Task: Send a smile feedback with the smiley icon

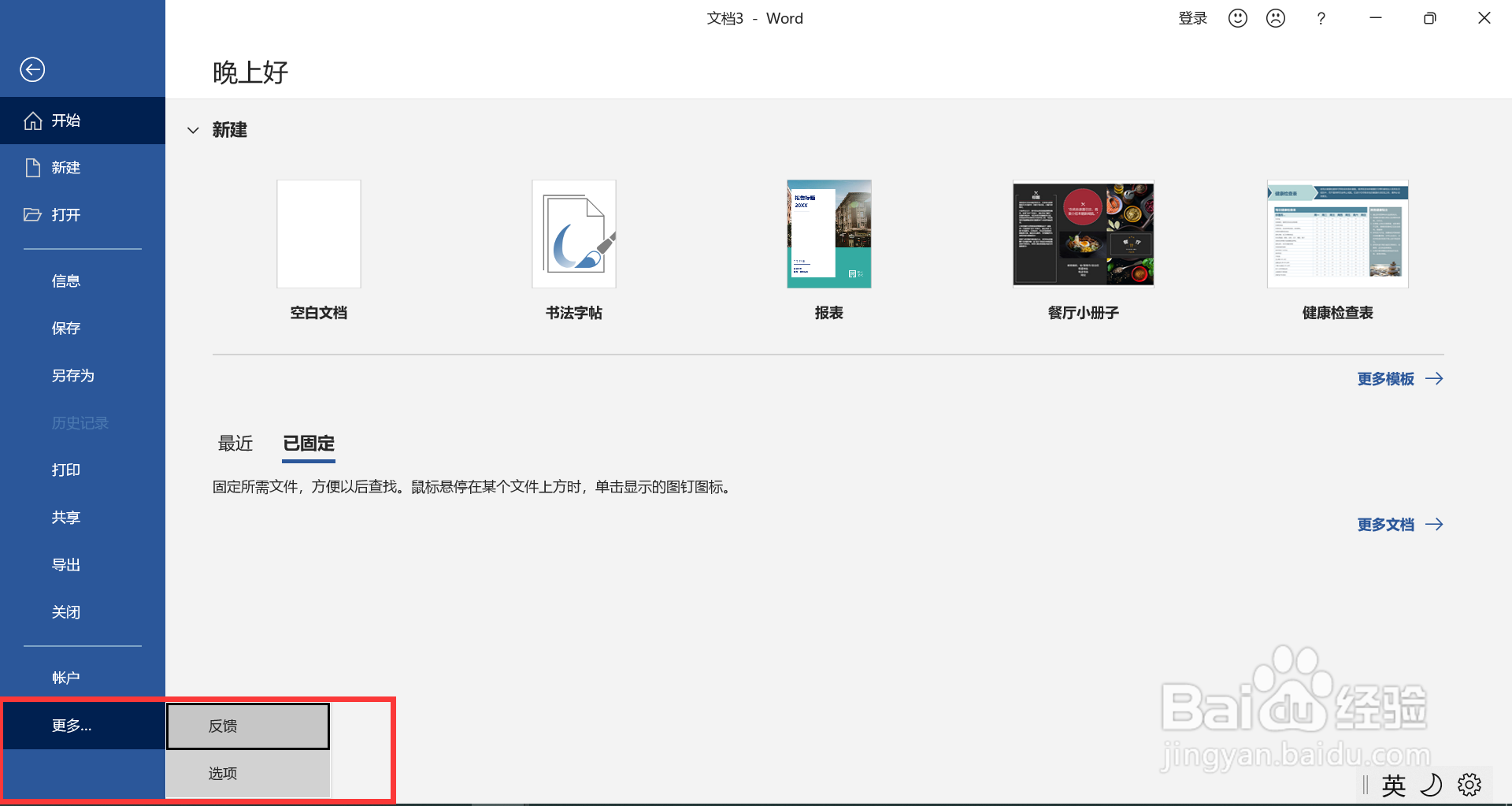Action: (x=1238, y=18)
